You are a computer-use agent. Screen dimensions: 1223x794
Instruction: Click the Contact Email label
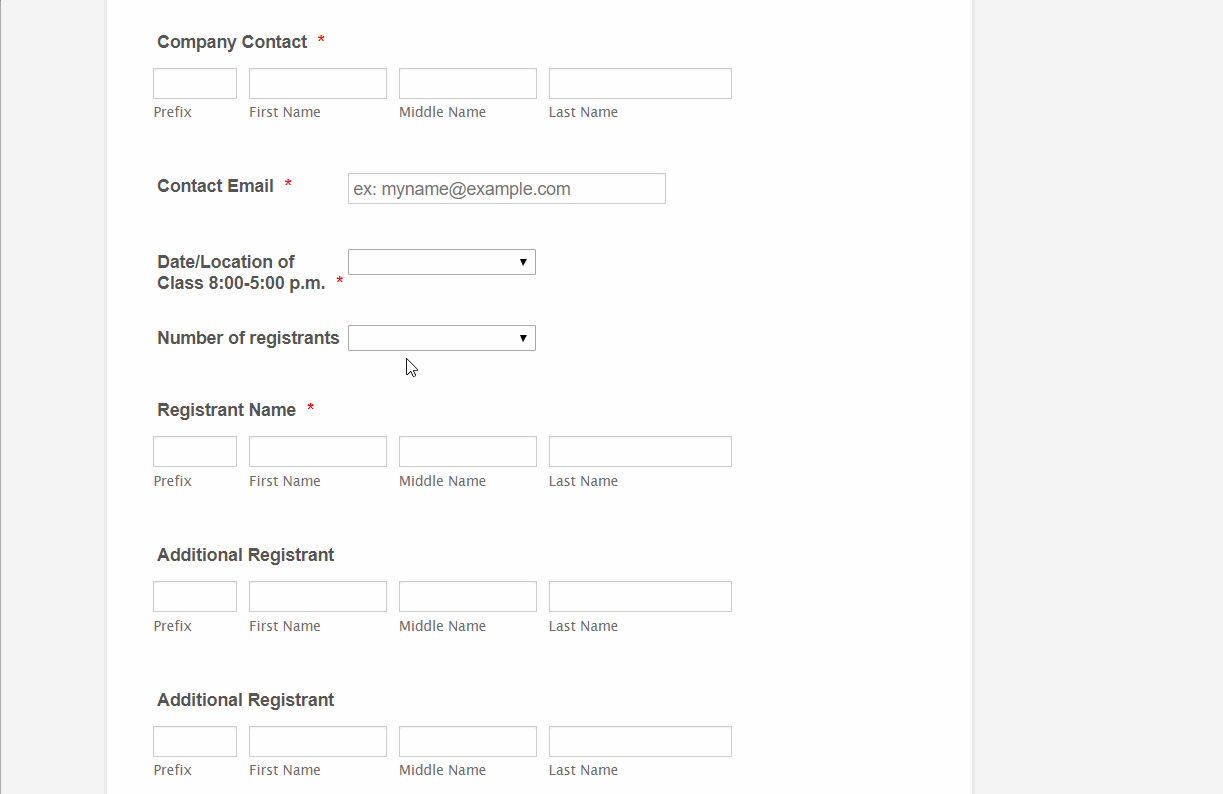click(215, 186)
